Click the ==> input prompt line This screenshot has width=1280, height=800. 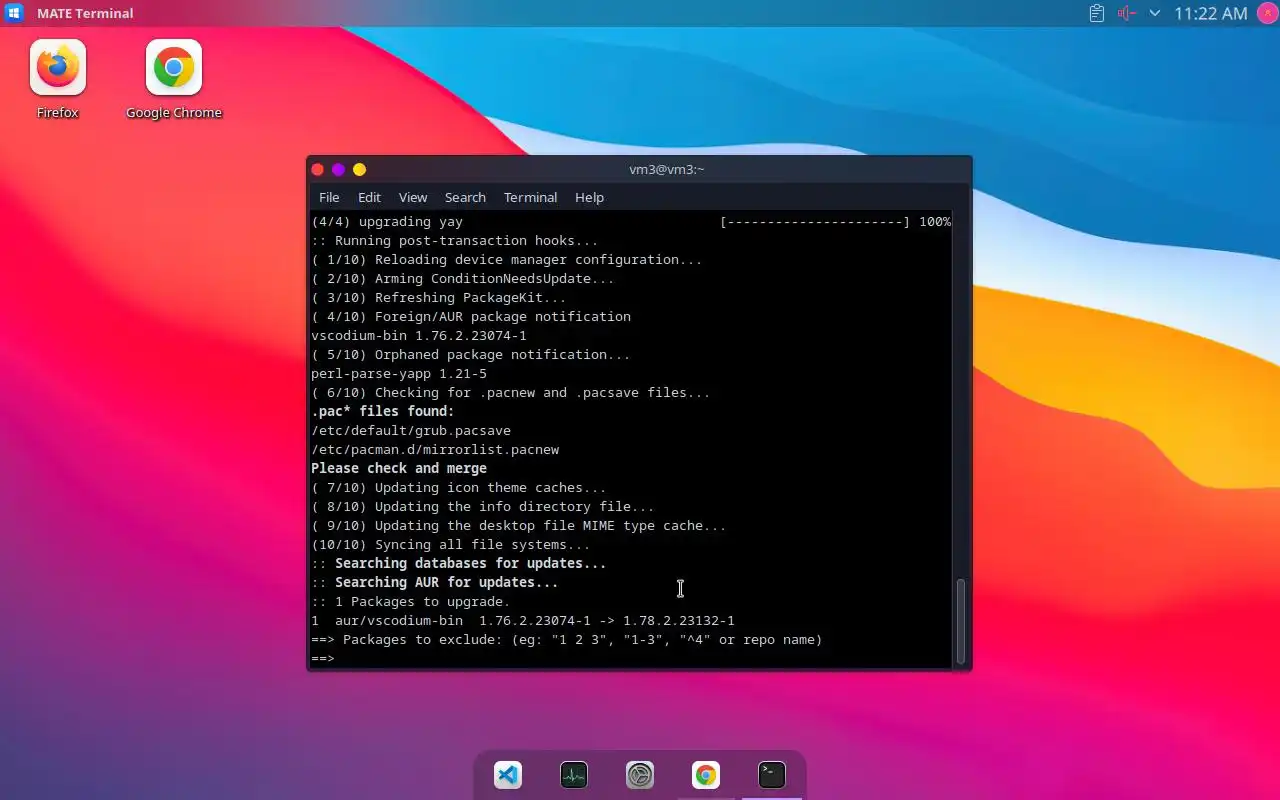pos(631,658)
